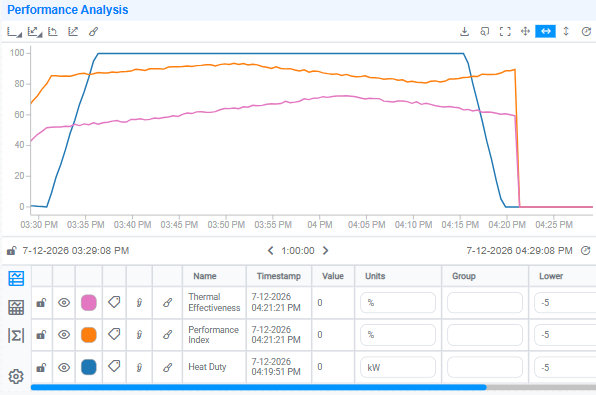Image resolution: width=596 pixels, height=395 pixels.
Task: Click the Heat Duty lower limit field
Action: (x=565, y=368)
